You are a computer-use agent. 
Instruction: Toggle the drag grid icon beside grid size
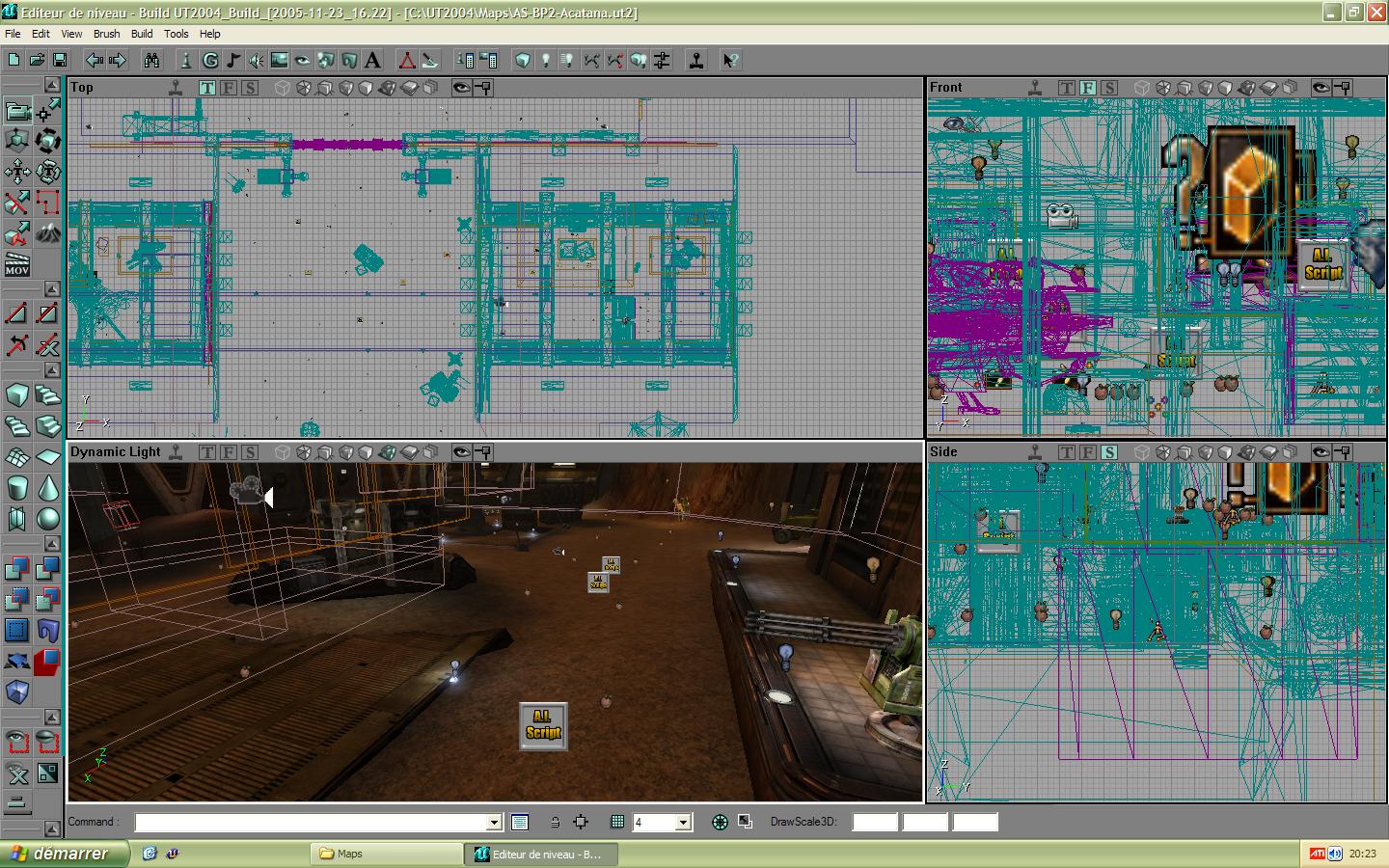pyautogui.click(x=617, y=822)
